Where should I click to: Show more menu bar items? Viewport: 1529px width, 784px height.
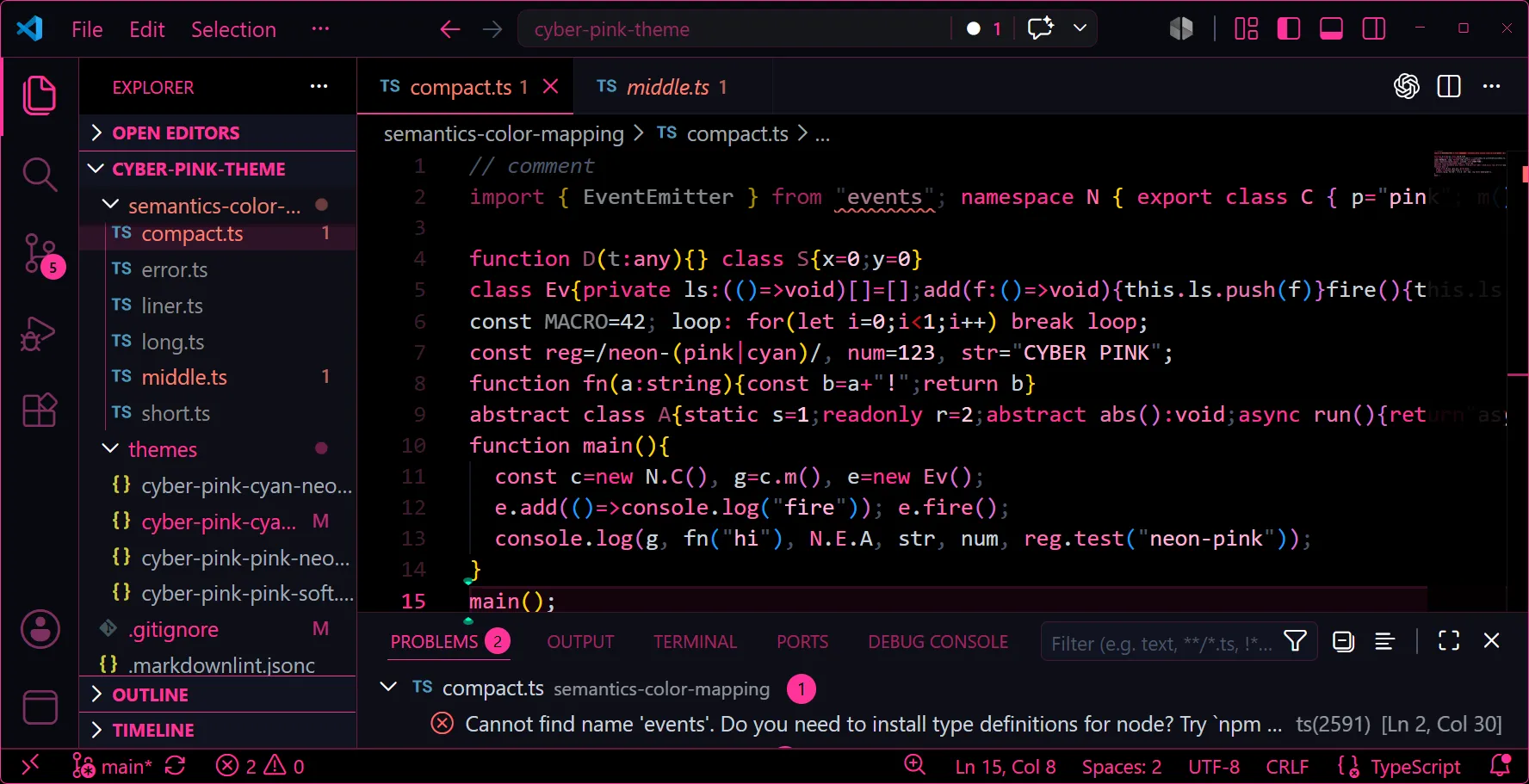[320, 29]
